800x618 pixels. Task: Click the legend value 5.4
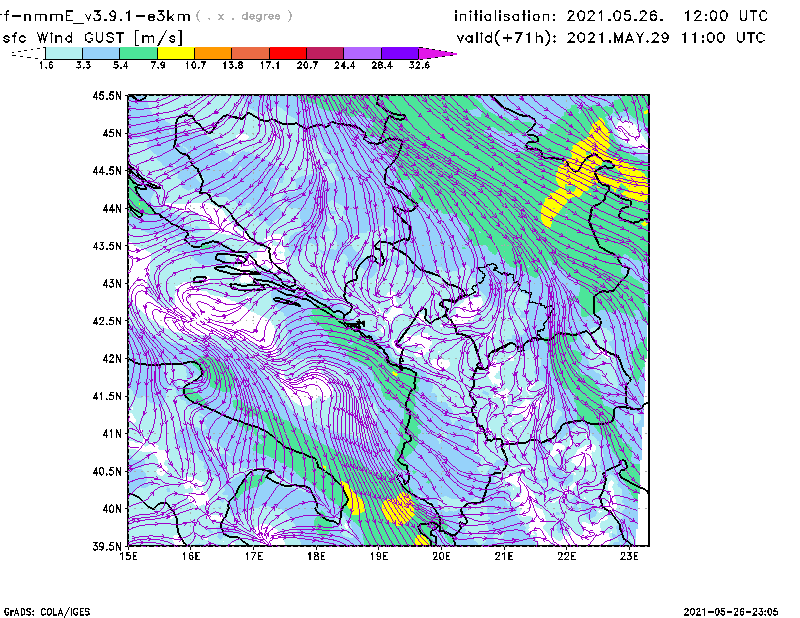point(120,65)
